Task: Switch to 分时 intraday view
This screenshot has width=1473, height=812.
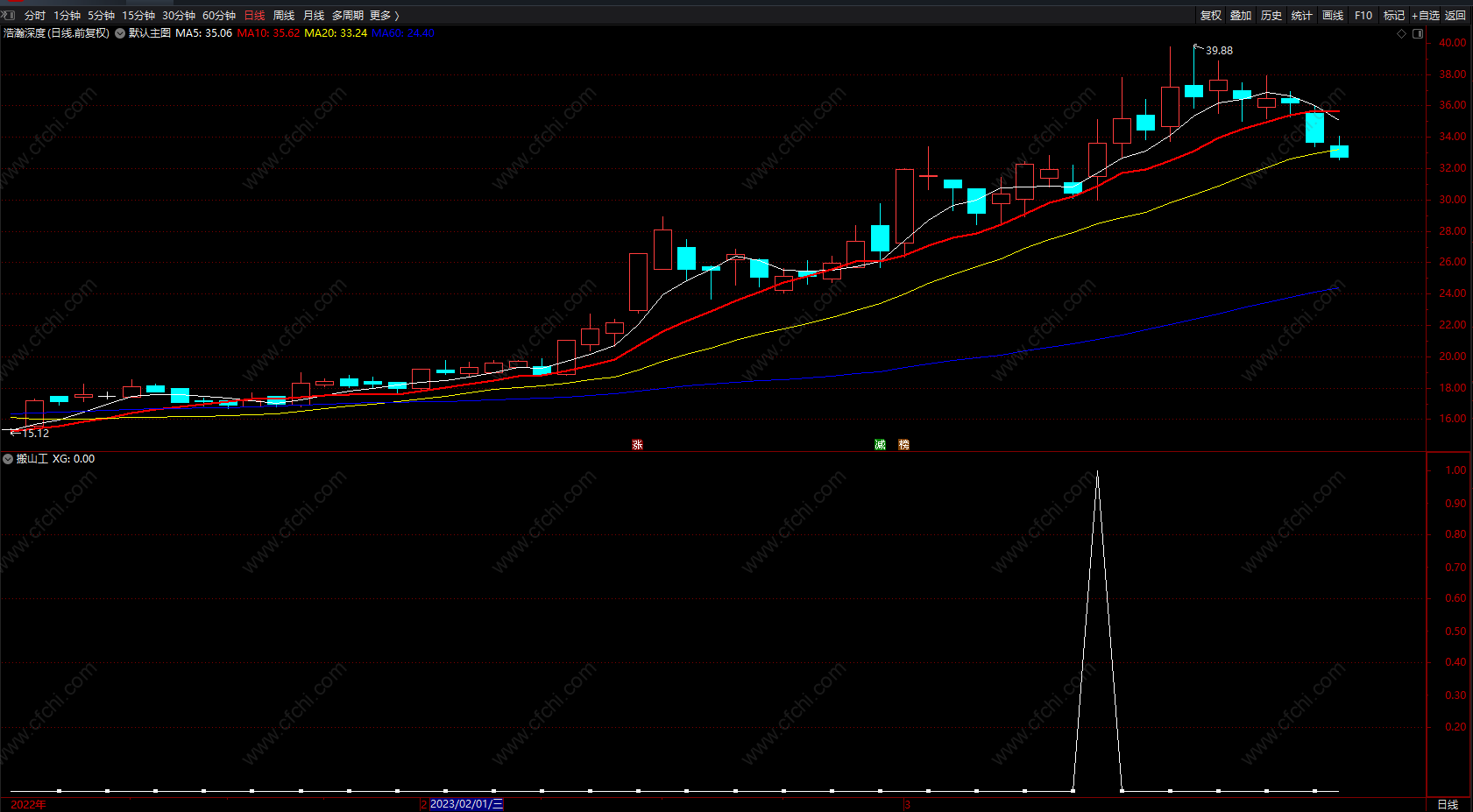Action: tap(35, 16)
